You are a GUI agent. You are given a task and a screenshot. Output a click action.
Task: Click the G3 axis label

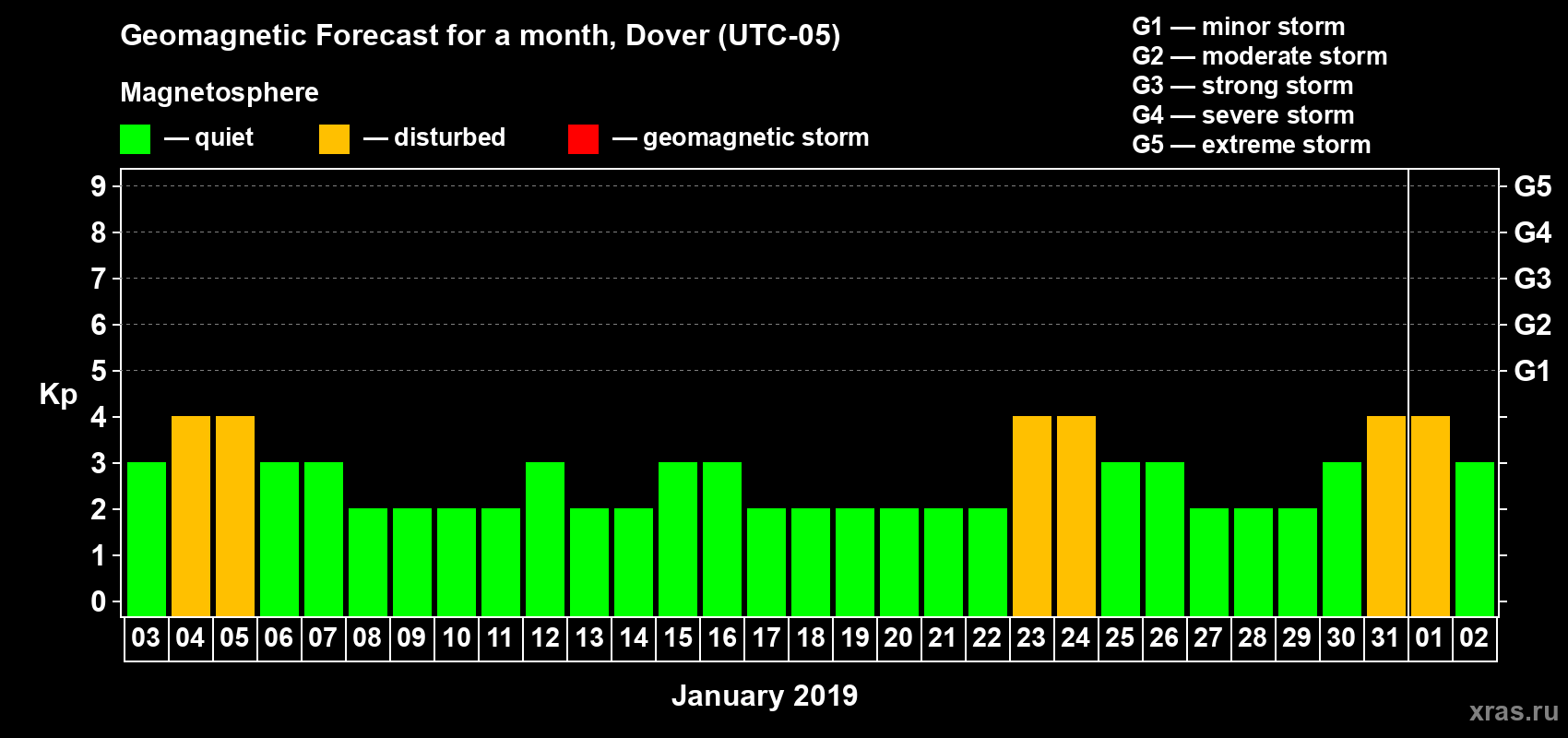click(x=1533, y=279)
